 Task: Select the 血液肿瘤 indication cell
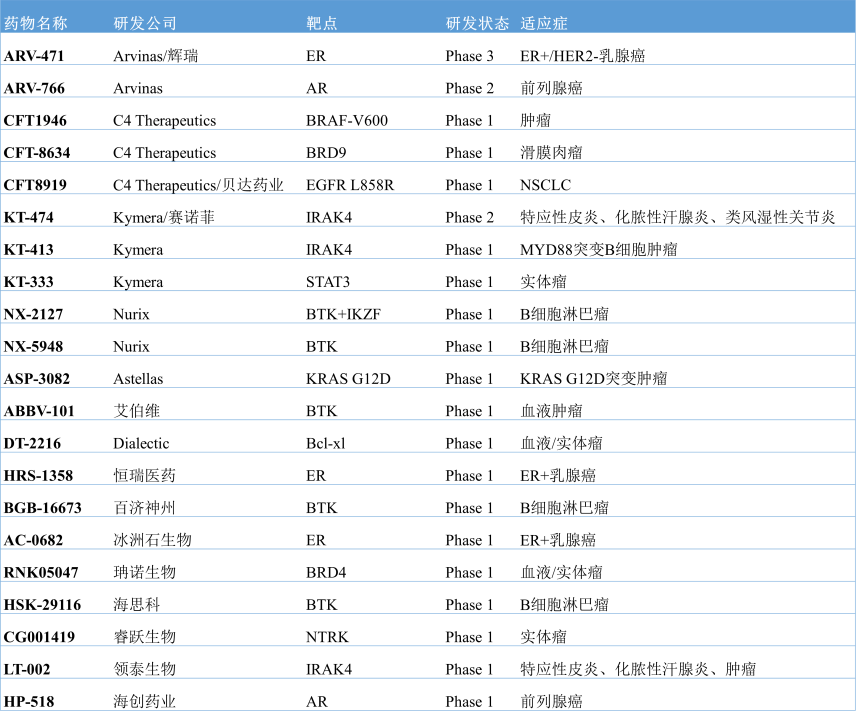[551, 410]
